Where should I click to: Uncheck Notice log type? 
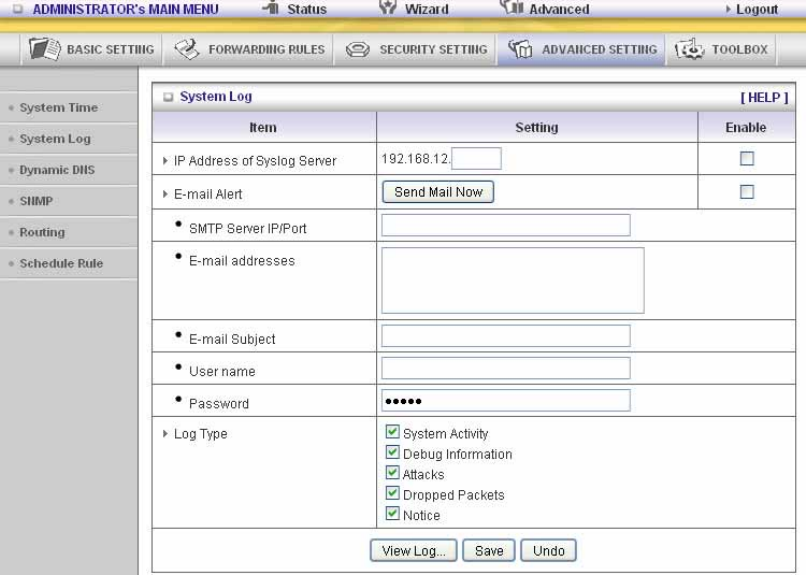point(392,513)
